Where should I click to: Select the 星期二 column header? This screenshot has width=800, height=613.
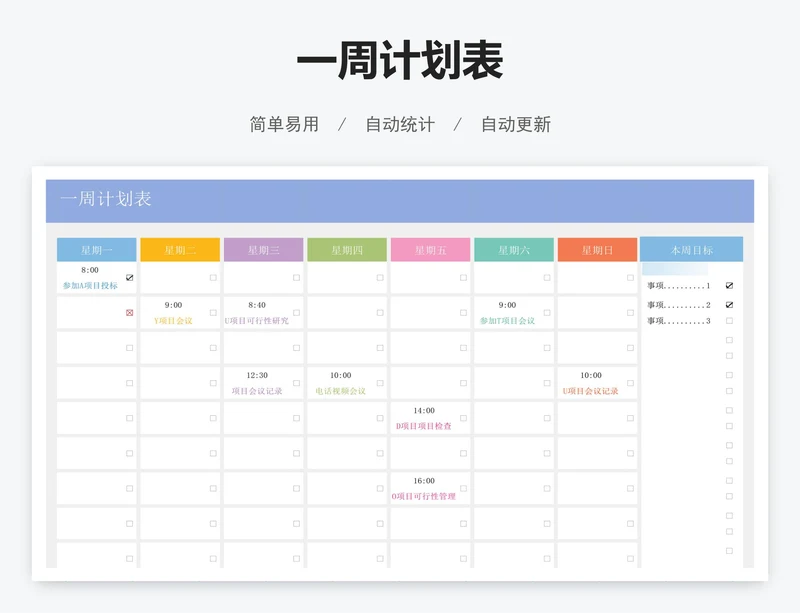180,250
